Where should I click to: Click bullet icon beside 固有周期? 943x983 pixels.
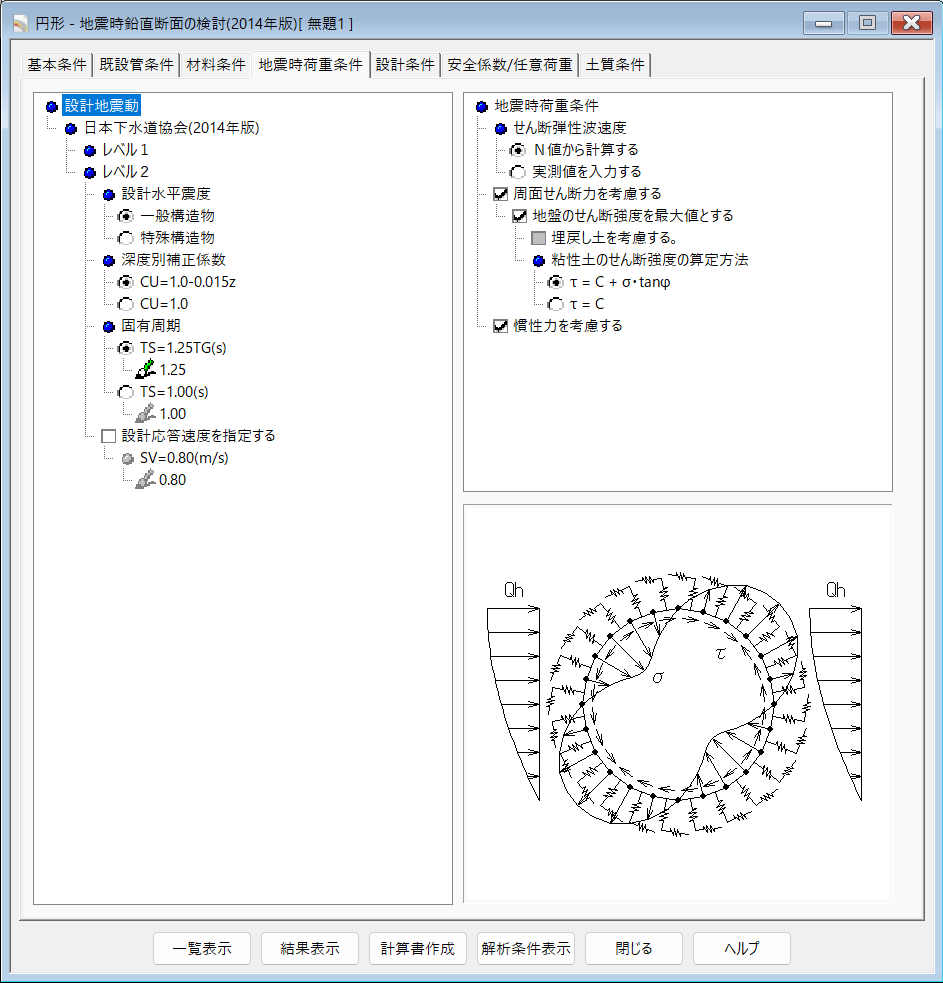tap(109, 326)
